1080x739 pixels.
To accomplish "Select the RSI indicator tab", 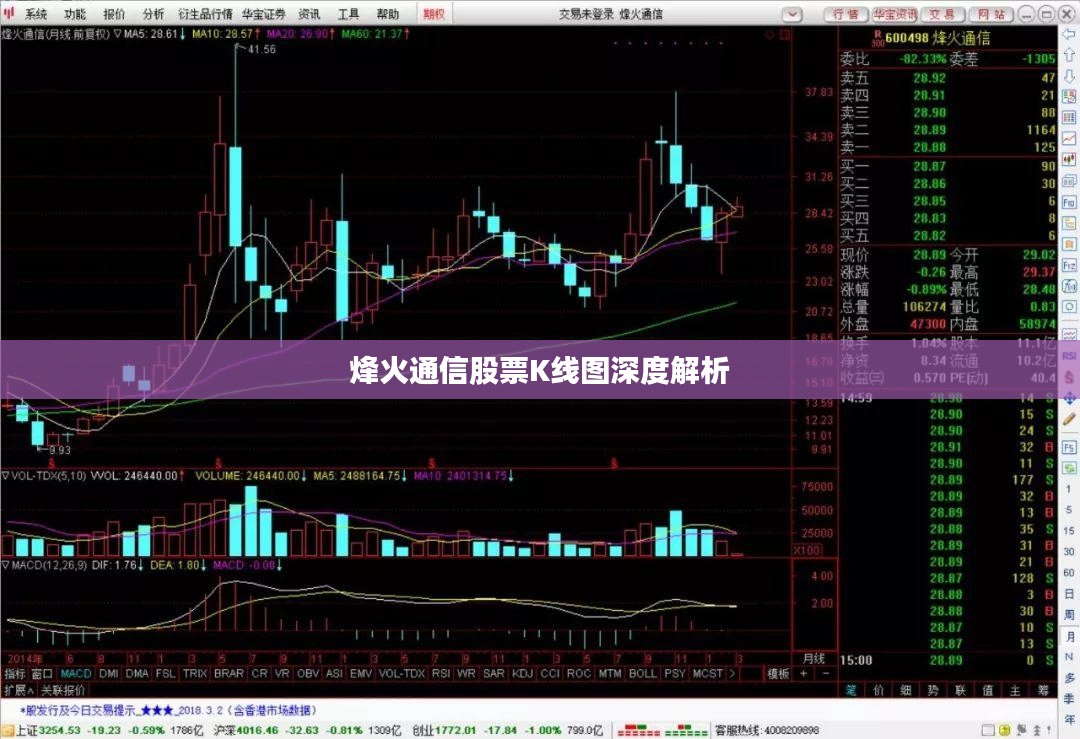I will (441, 674).
